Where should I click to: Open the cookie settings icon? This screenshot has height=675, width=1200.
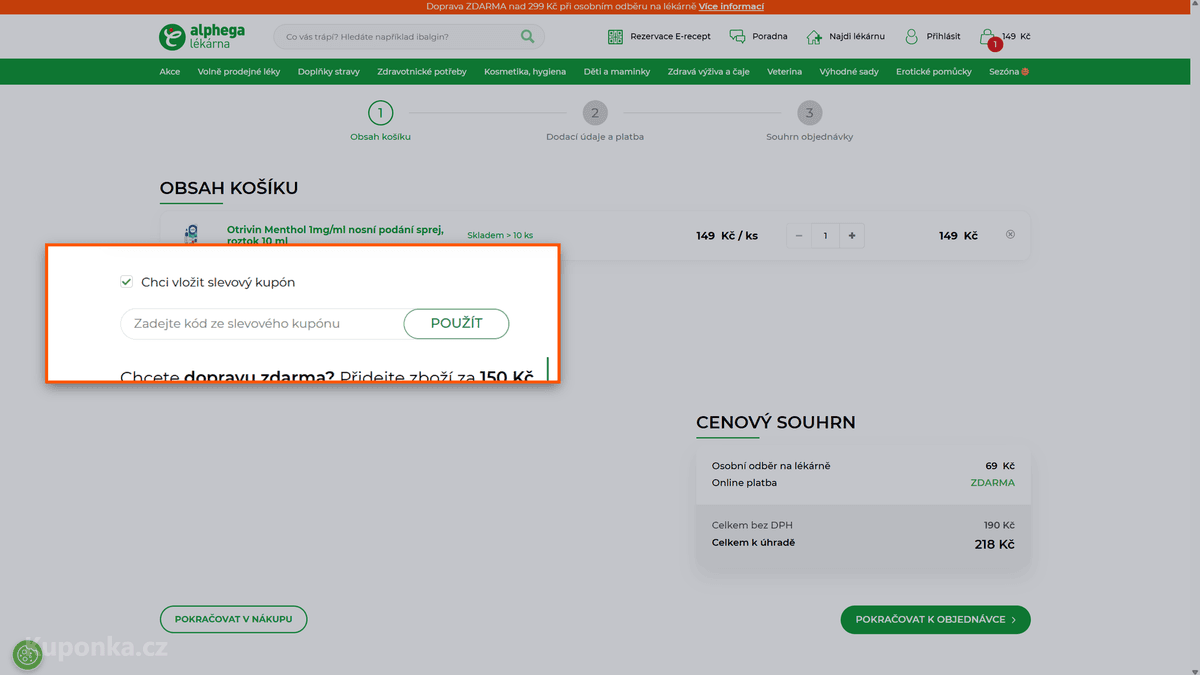coord(27,655)
